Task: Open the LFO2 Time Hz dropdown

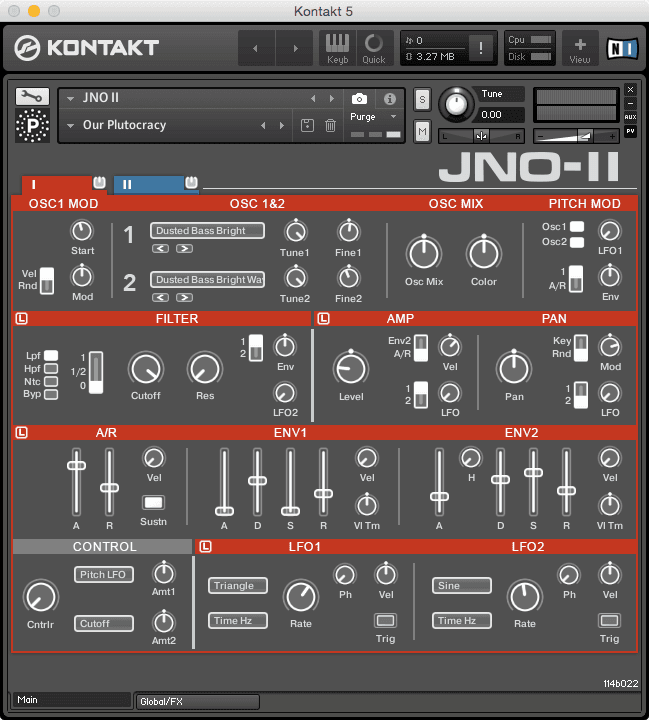Action: 462,620
